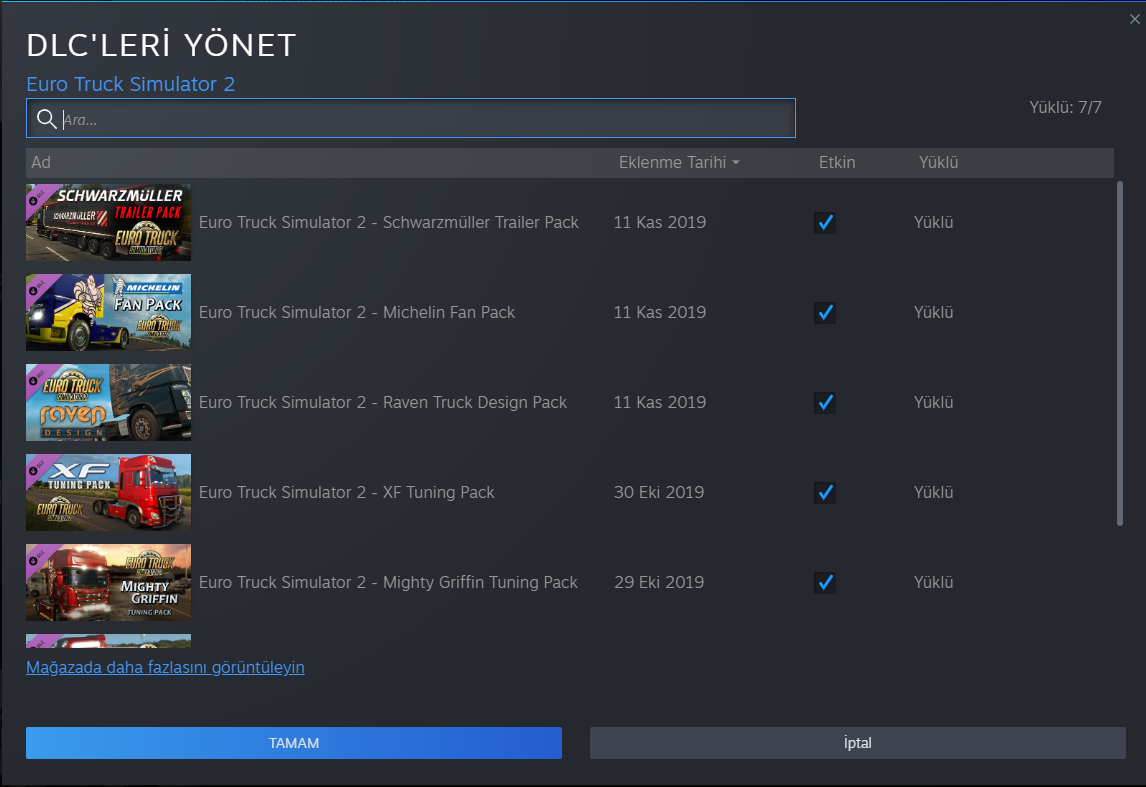The height and width of the screenshot is (787, 1146).
Task: Cancel using the İptal button
Action: [857, 742]
